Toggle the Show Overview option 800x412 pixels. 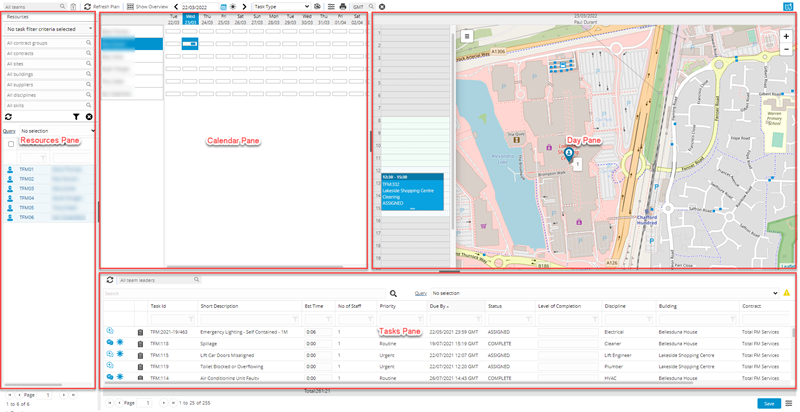(147, 6)
